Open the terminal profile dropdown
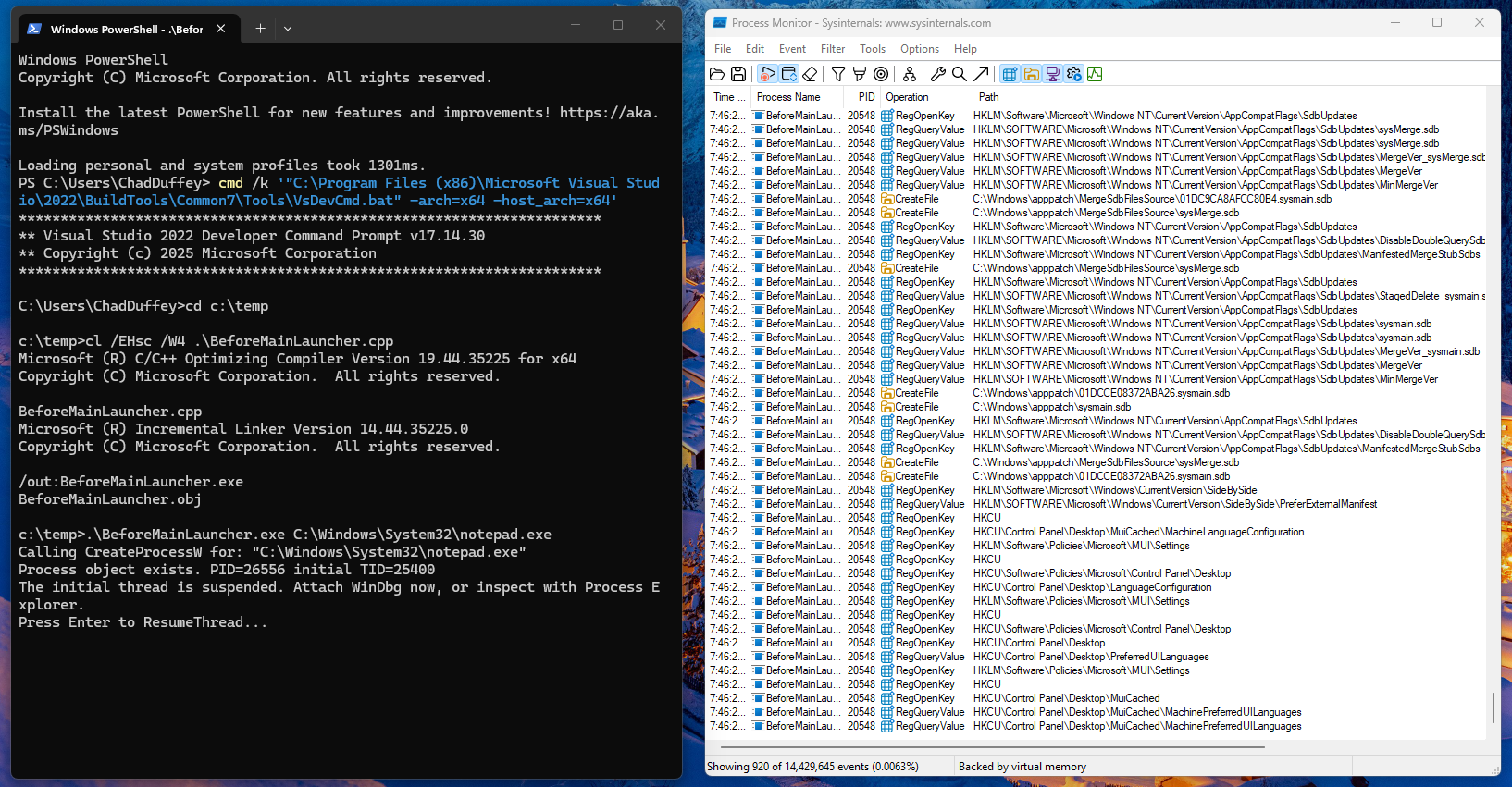1512x787 pixels. tap(288, 29)
